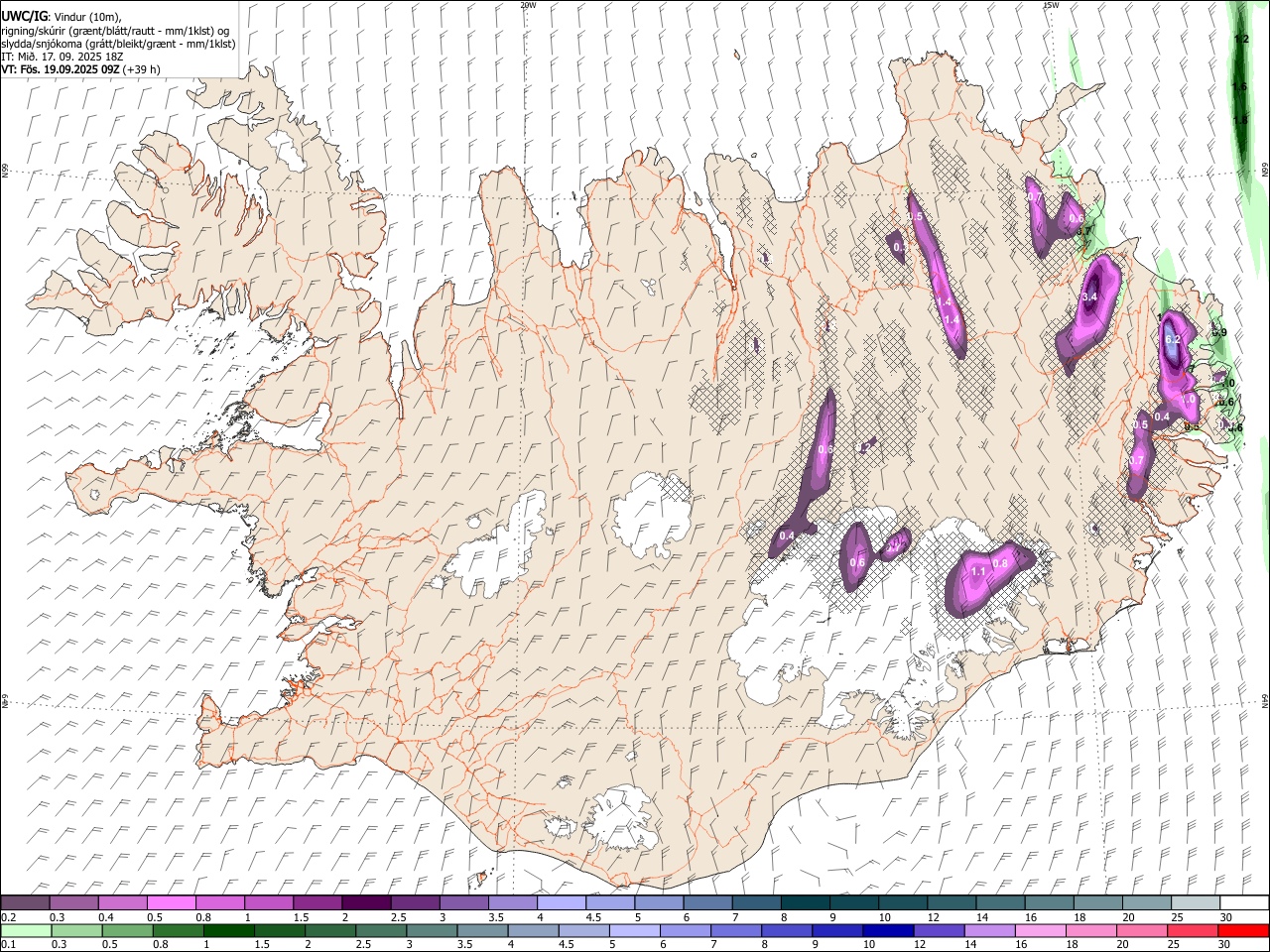Click the 'slydda/snjókoma' legend description line

tap(118, 44)
